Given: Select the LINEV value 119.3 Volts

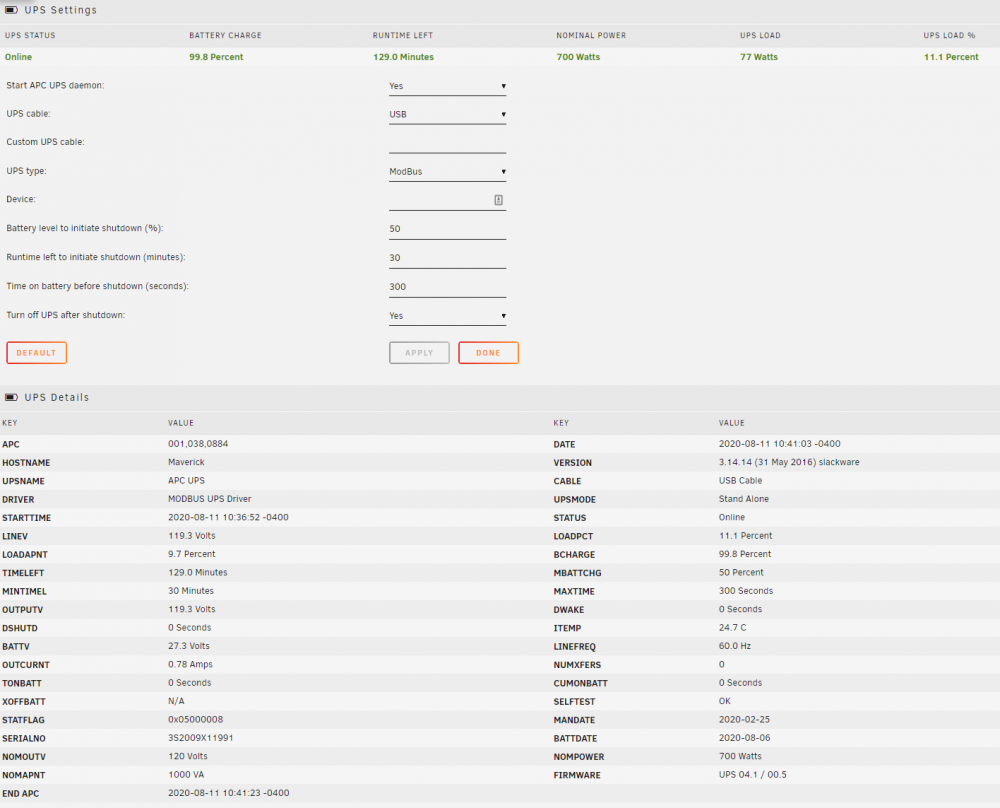Looking at the screenshot, I should (x=192, y=536).
